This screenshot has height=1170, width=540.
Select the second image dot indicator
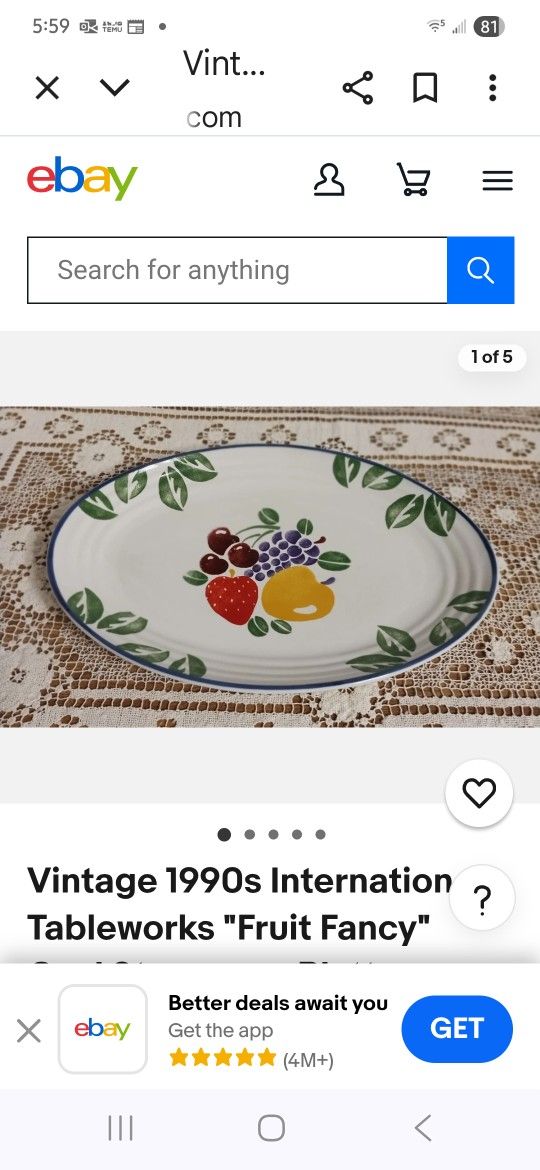point(250,834)
